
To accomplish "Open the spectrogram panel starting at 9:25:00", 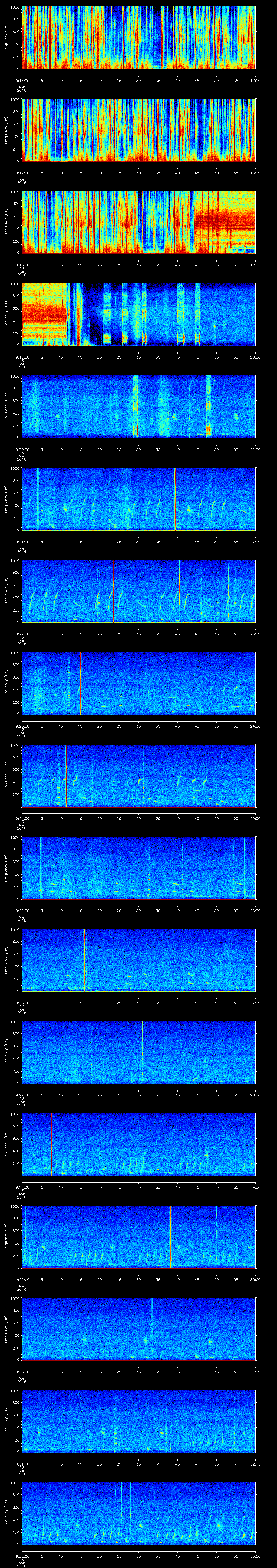I will [x=139, y=868].
